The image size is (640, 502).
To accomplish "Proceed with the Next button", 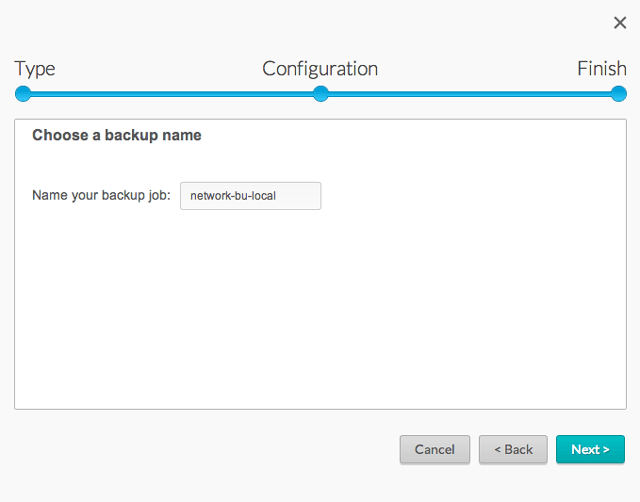I will coord(590,450).
